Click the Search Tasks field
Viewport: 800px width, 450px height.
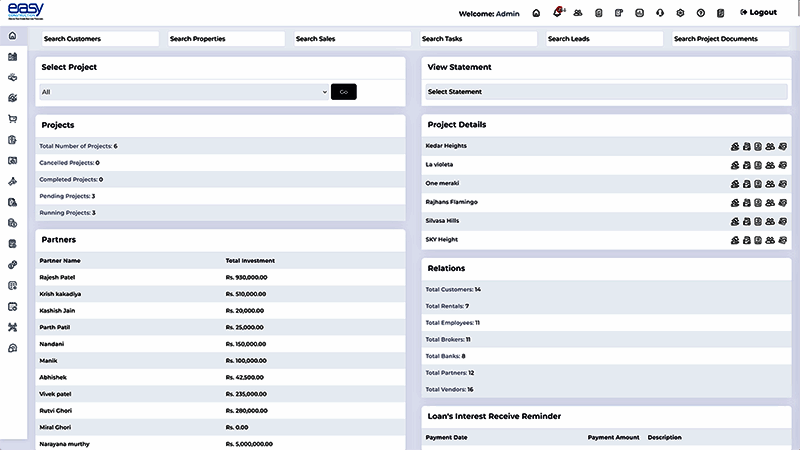478,39
